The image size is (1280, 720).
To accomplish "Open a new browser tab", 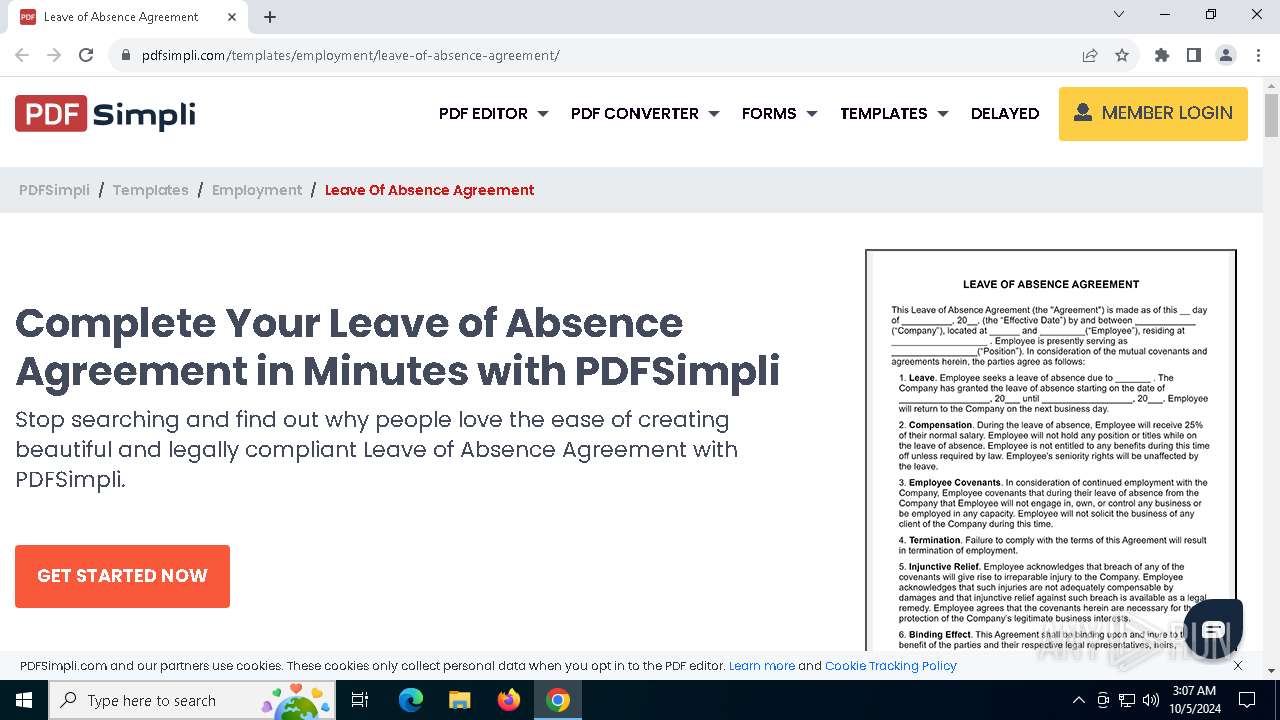I will coord(270,17).
